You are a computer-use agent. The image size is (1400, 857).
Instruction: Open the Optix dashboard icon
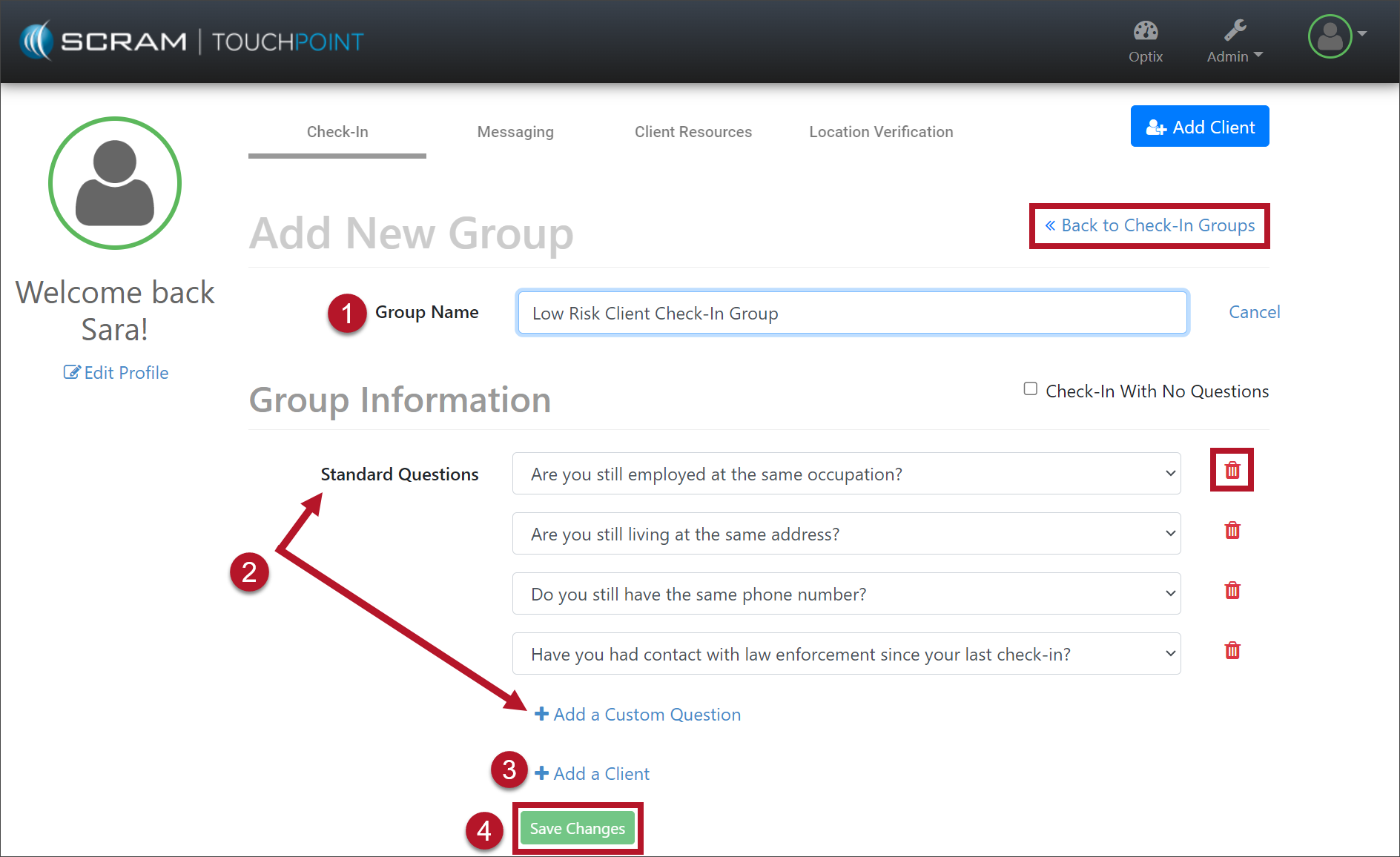[x=1145, y=42]
